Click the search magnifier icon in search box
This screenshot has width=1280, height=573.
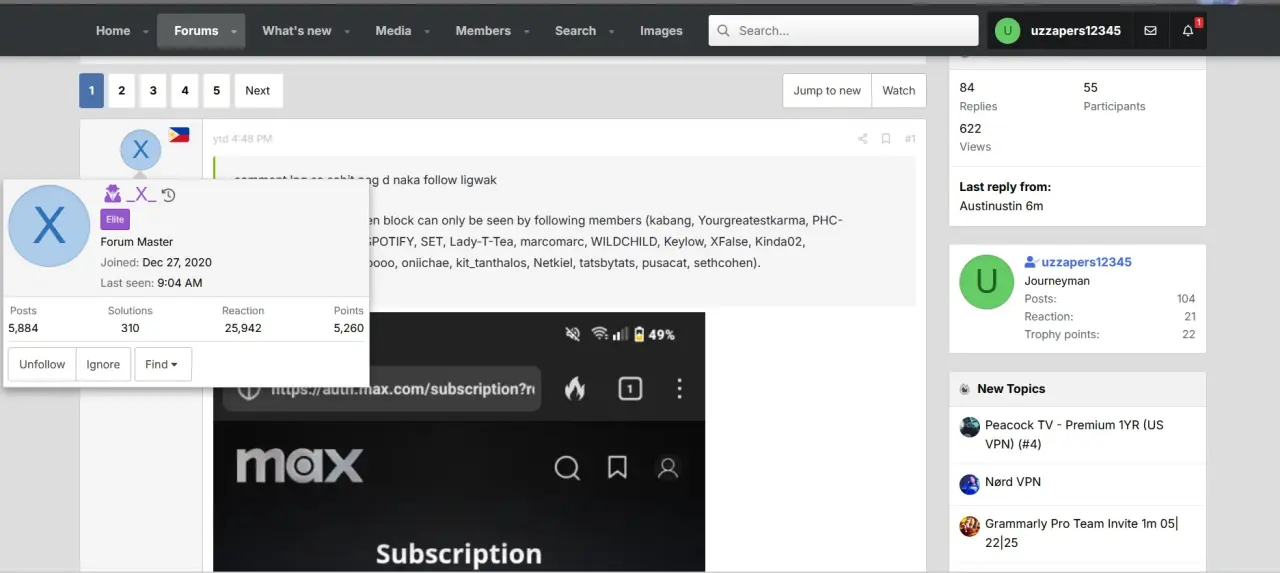(x=724, y=31)
